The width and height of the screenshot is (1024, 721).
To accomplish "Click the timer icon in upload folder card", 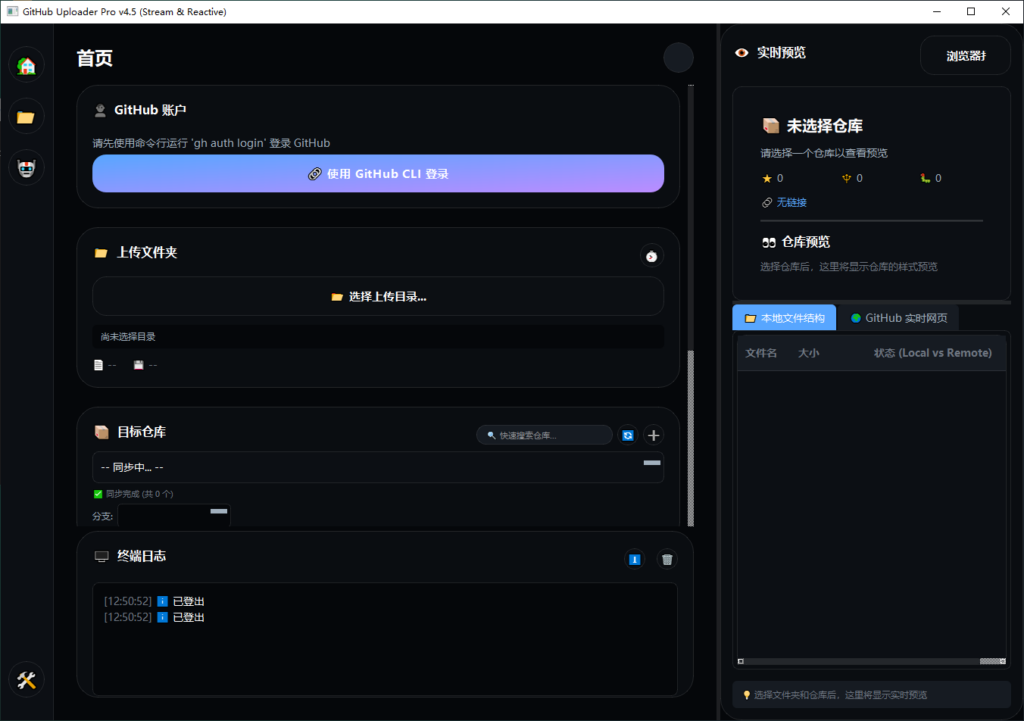I will (x=651, y=256).
